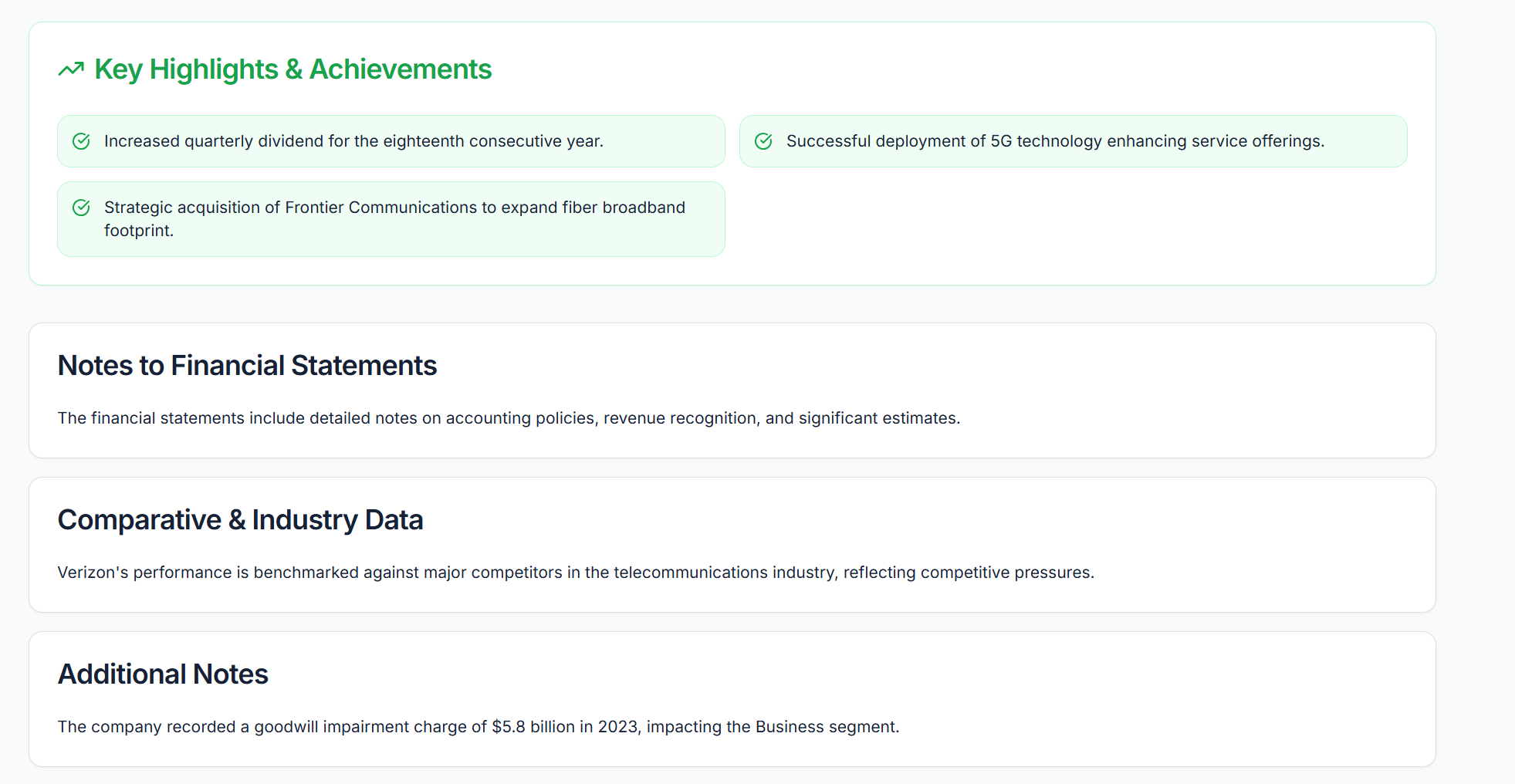Image resolution: width=1515 pixels, height=784 pixels.
Task: Click the Additional Notes heading
Action: (x=163, y=674)
